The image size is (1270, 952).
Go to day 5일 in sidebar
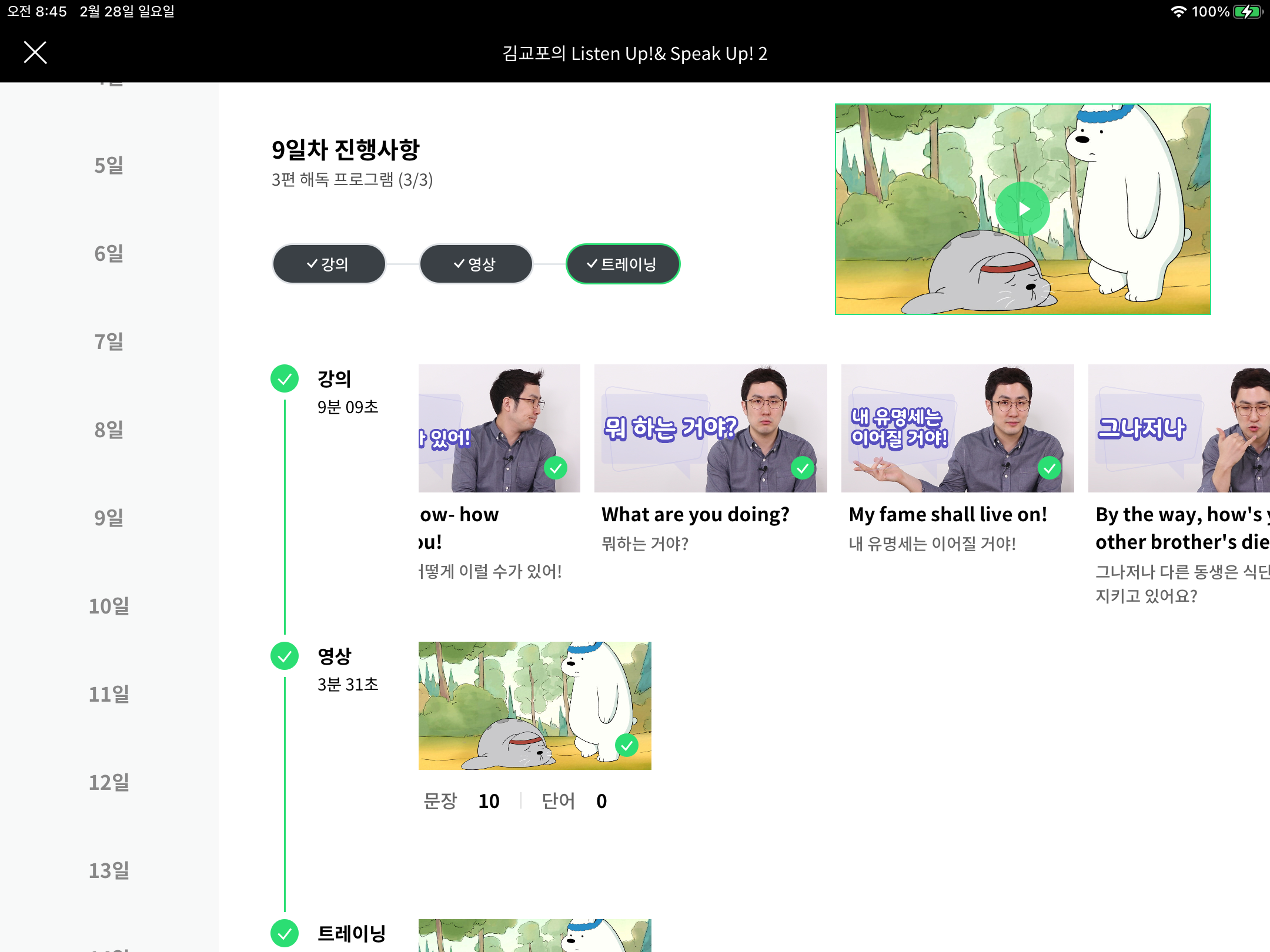(109, 165)
